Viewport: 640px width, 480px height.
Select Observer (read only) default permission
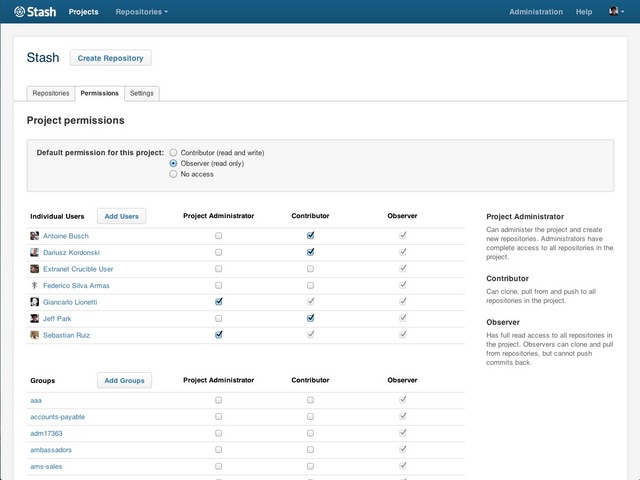point(173,163)
